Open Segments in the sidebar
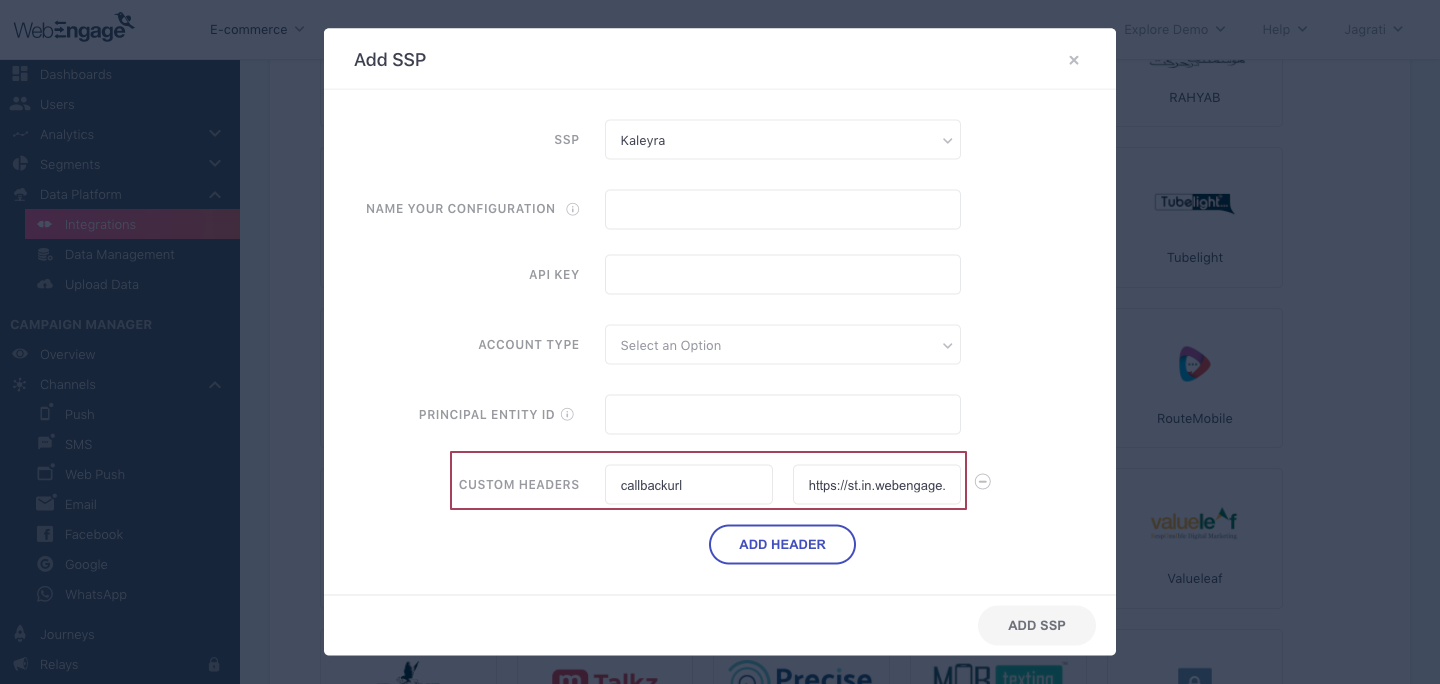Image resolution: width=1440 pixels, height=684 pixels. (70, 164)
